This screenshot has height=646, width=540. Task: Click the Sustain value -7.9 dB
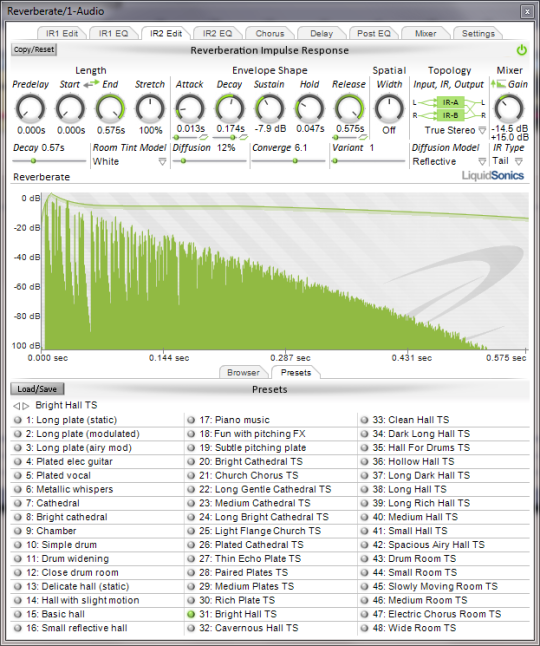[x=270, y=129]
